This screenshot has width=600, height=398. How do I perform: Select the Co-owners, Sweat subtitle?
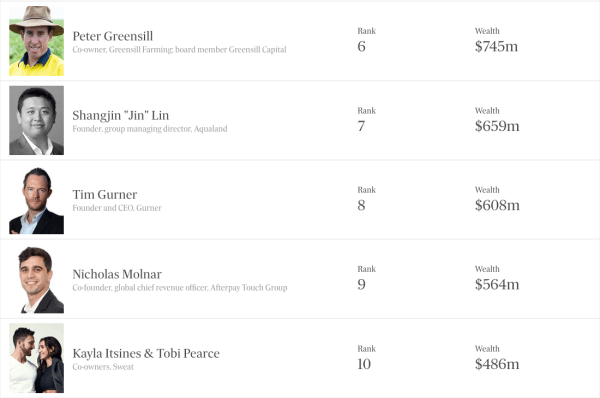click(x=103, y=367)
